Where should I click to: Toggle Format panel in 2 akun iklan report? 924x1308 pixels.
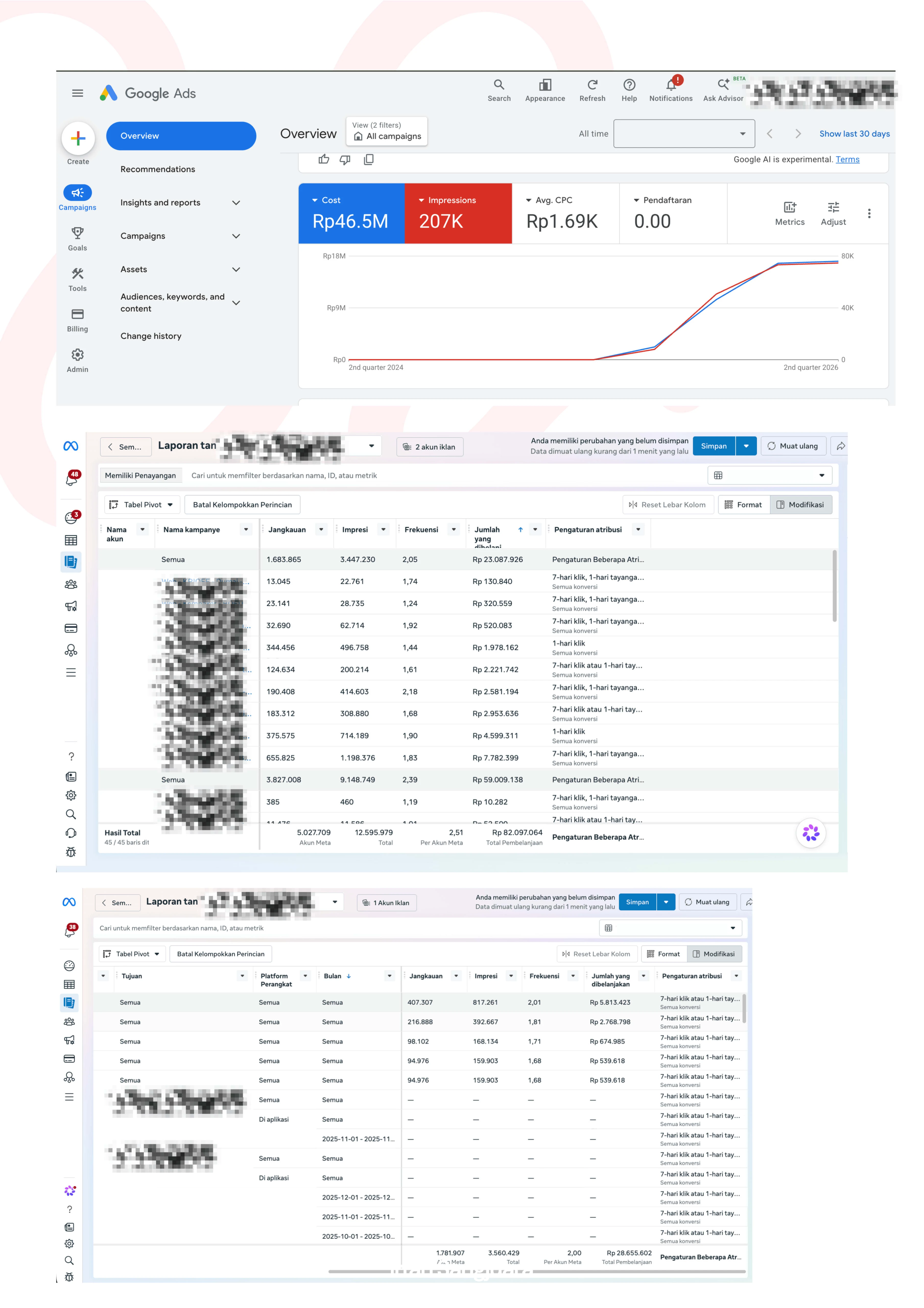coord(743,505)
